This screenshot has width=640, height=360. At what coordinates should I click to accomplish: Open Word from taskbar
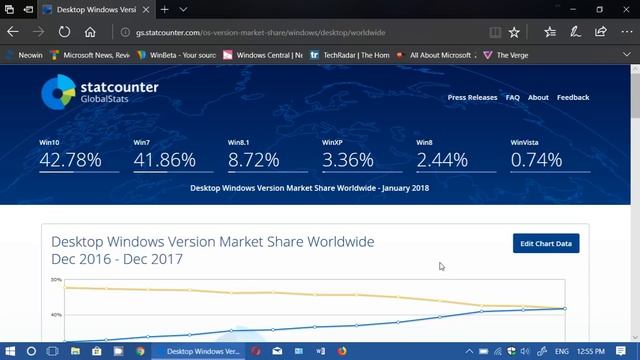(x=320, y=351)
